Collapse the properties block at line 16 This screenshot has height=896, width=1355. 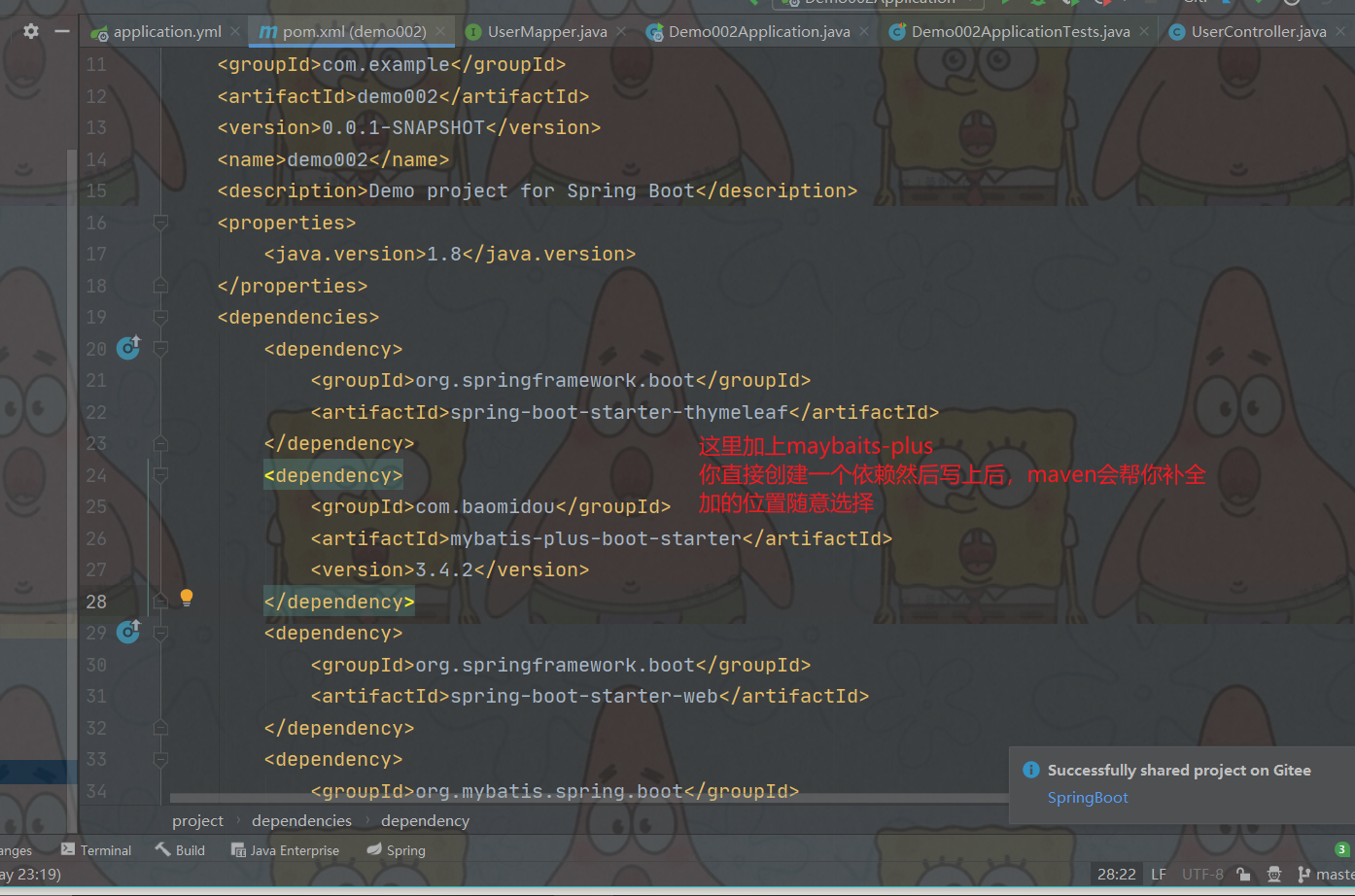[161, 223]
